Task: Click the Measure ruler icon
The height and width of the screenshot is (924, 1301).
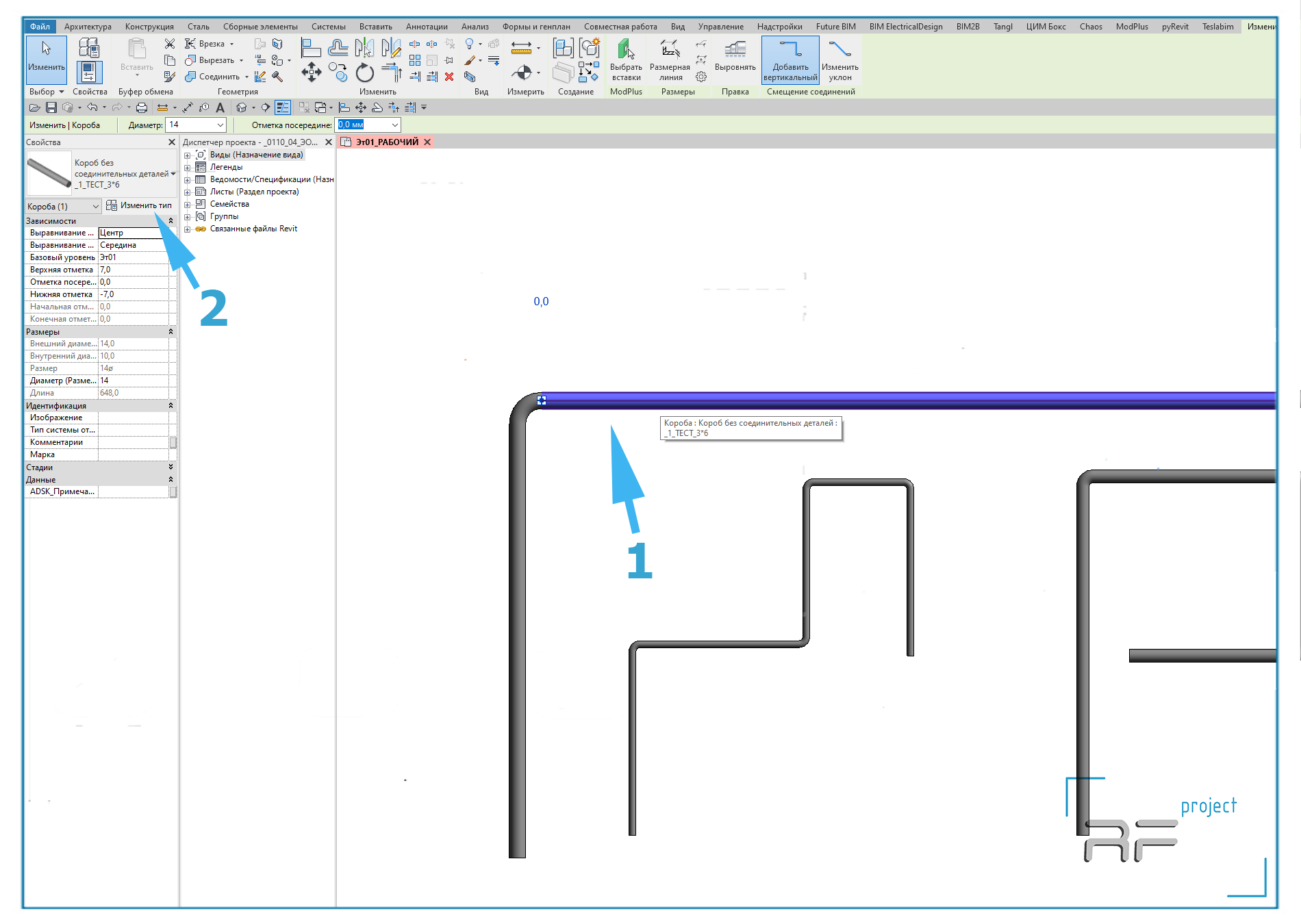Action: point(522,47)
